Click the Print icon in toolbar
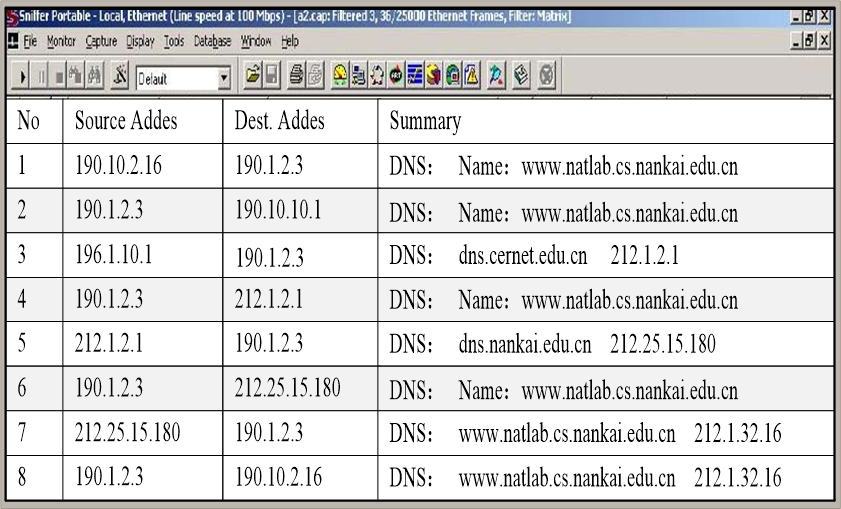 point(296,75)
